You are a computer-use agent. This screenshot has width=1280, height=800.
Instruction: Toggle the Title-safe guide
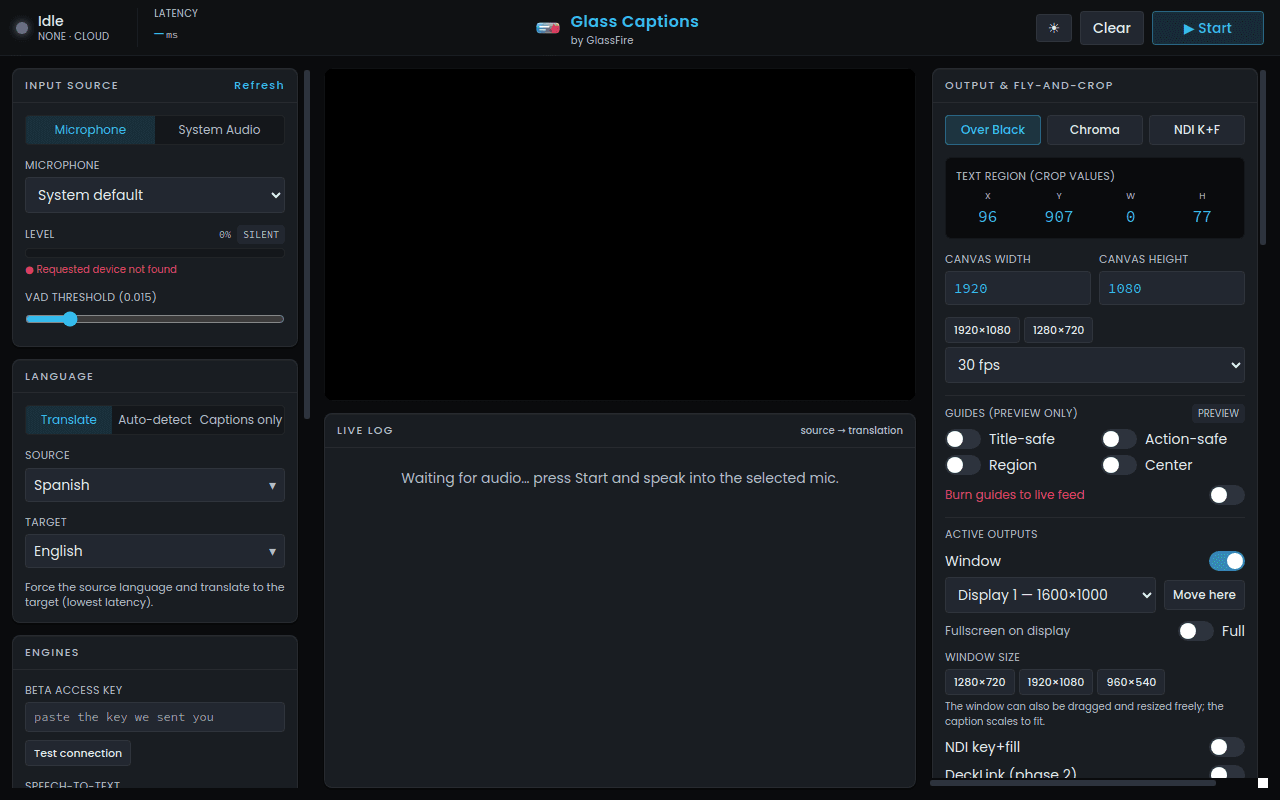click(x=963, y=439)
